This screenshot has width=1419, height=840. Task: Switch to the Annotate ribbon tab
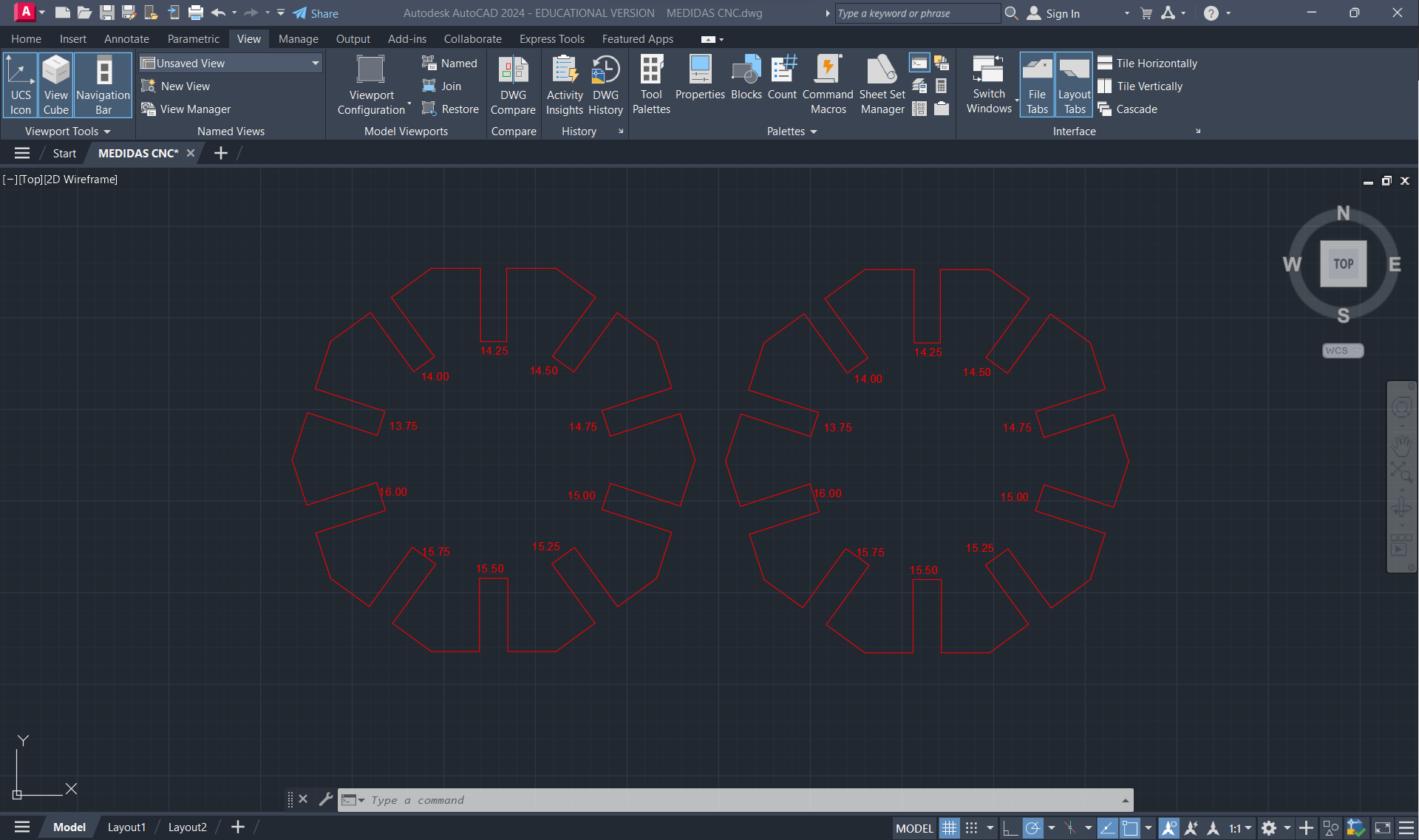(x=126, y=38)
